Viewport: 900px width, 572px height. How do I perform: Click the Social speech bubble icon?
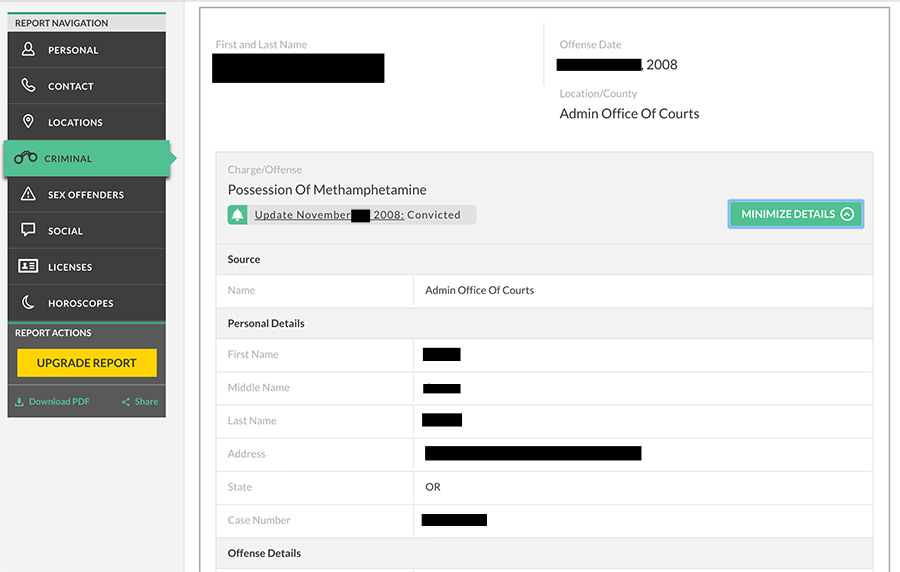tap(28, 230)
